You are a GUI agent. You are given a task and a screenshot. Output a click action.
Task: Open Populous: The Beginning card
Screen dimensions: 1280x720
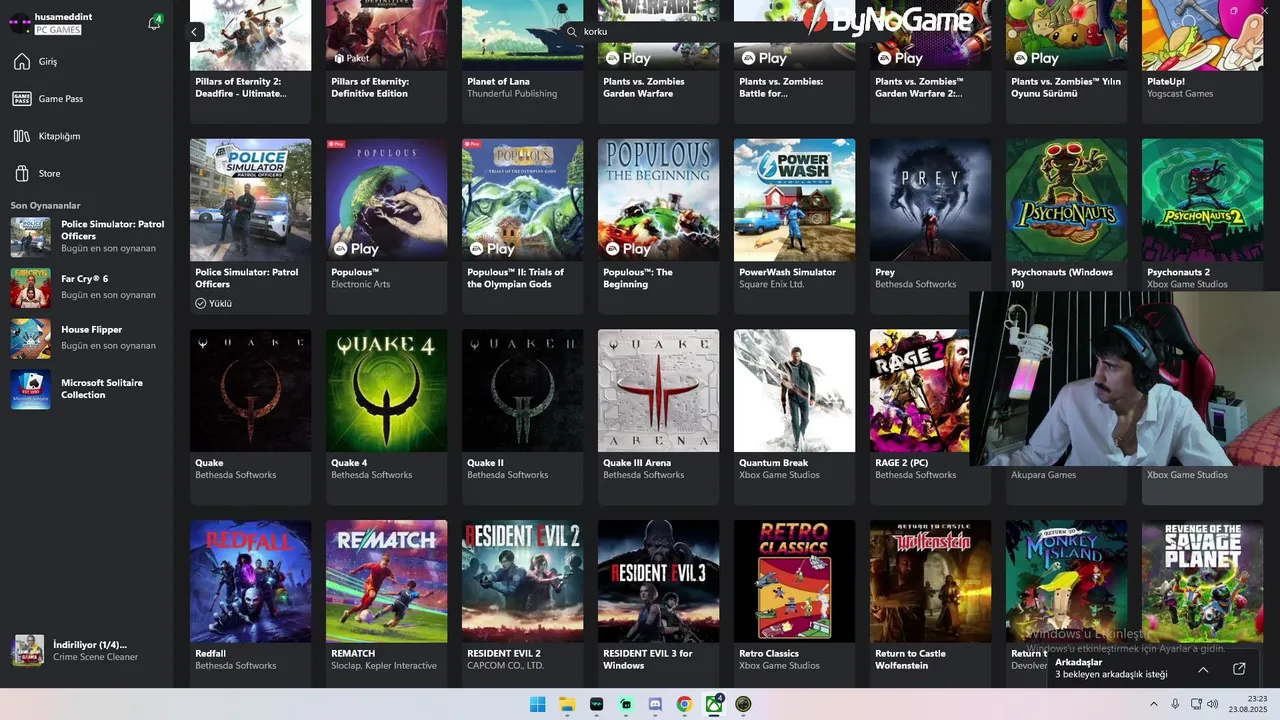pyautogui.click(x=658, y=226)
